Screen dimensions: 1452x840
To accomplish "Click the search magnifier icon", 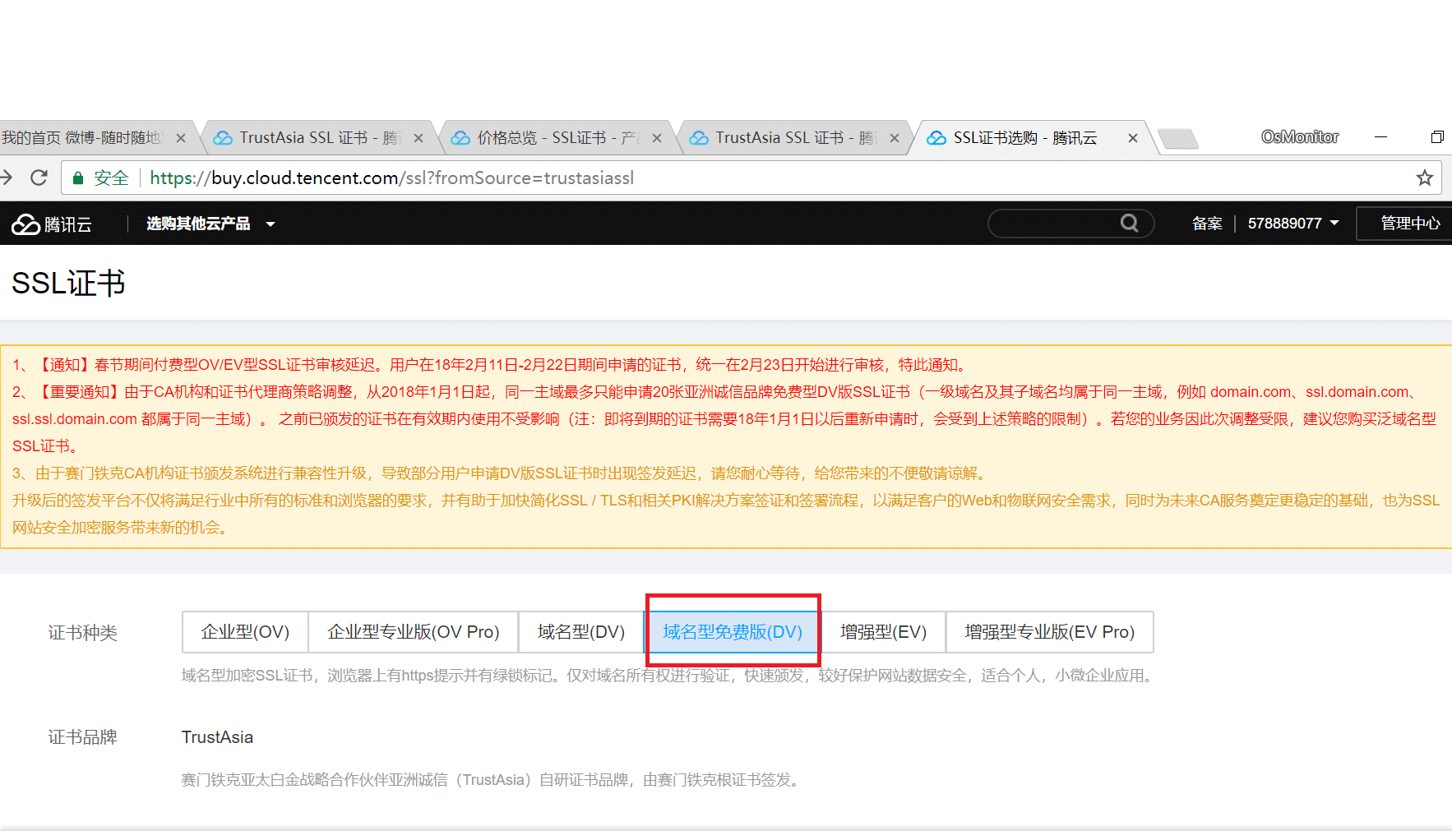I will point(1130,223).
